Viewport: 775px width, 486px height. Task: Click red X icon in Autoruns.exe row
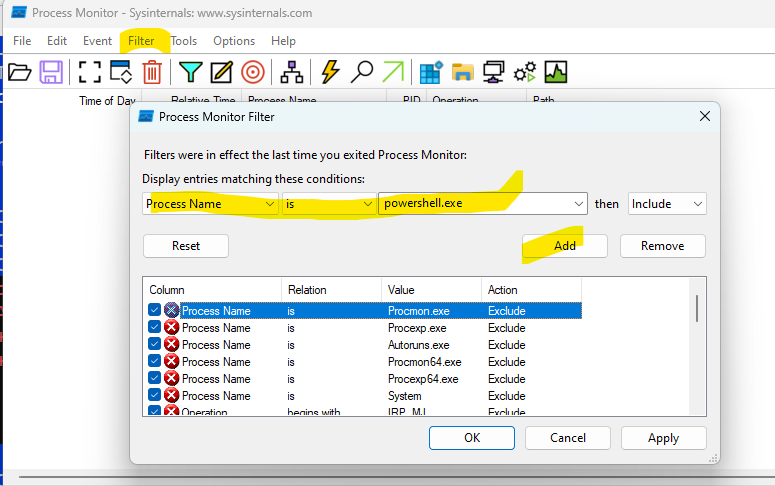click(172, 344)
